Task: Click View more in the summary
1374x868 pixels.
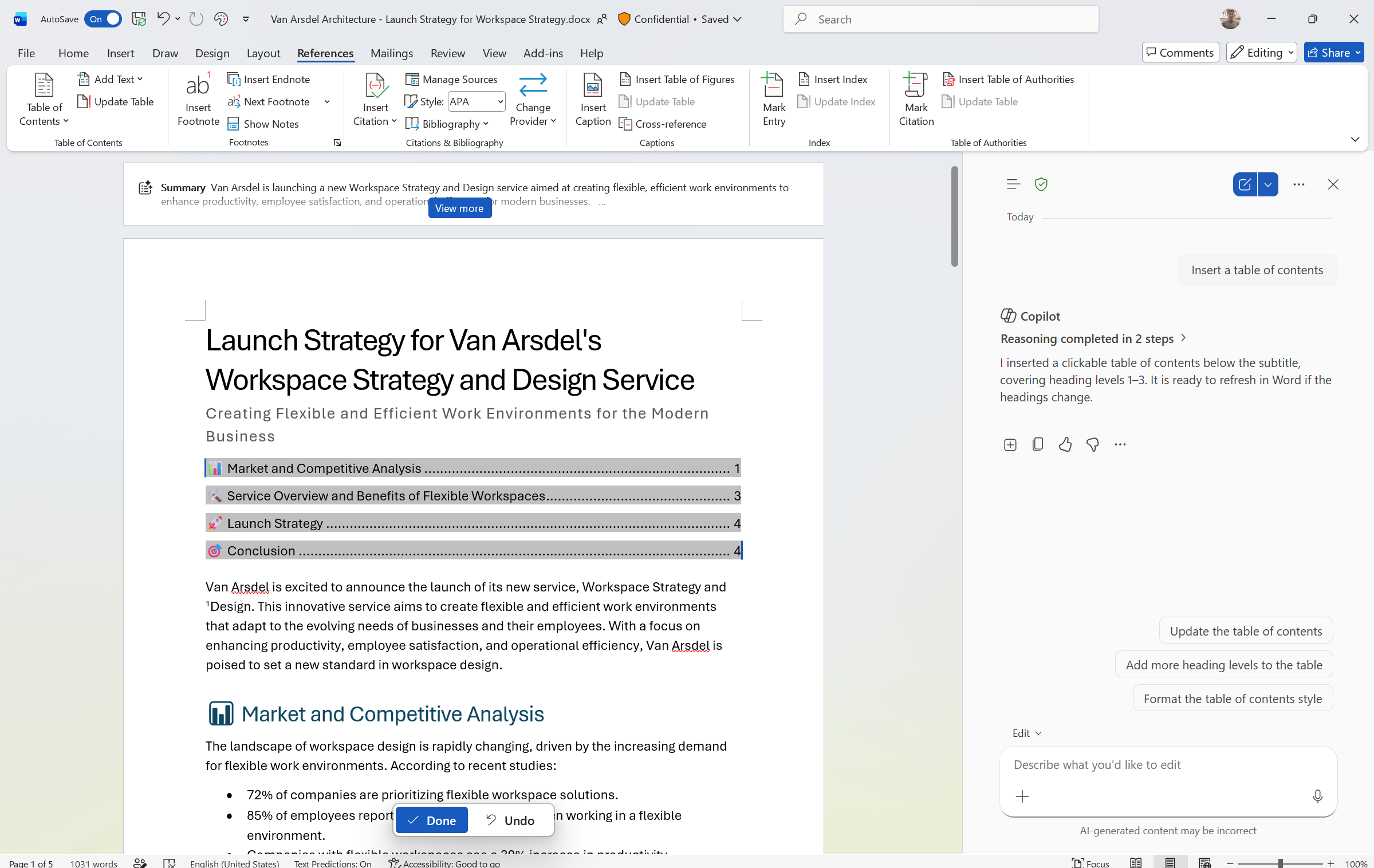Action: [x=459, y=208]
